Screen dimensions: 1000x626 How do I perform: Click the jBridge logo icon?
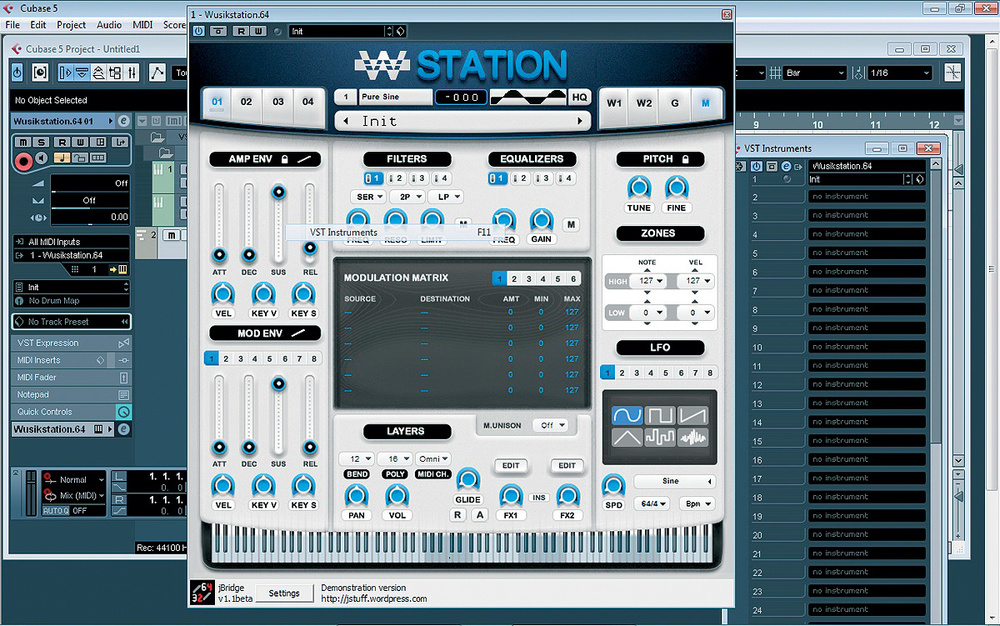click(202, 592)
